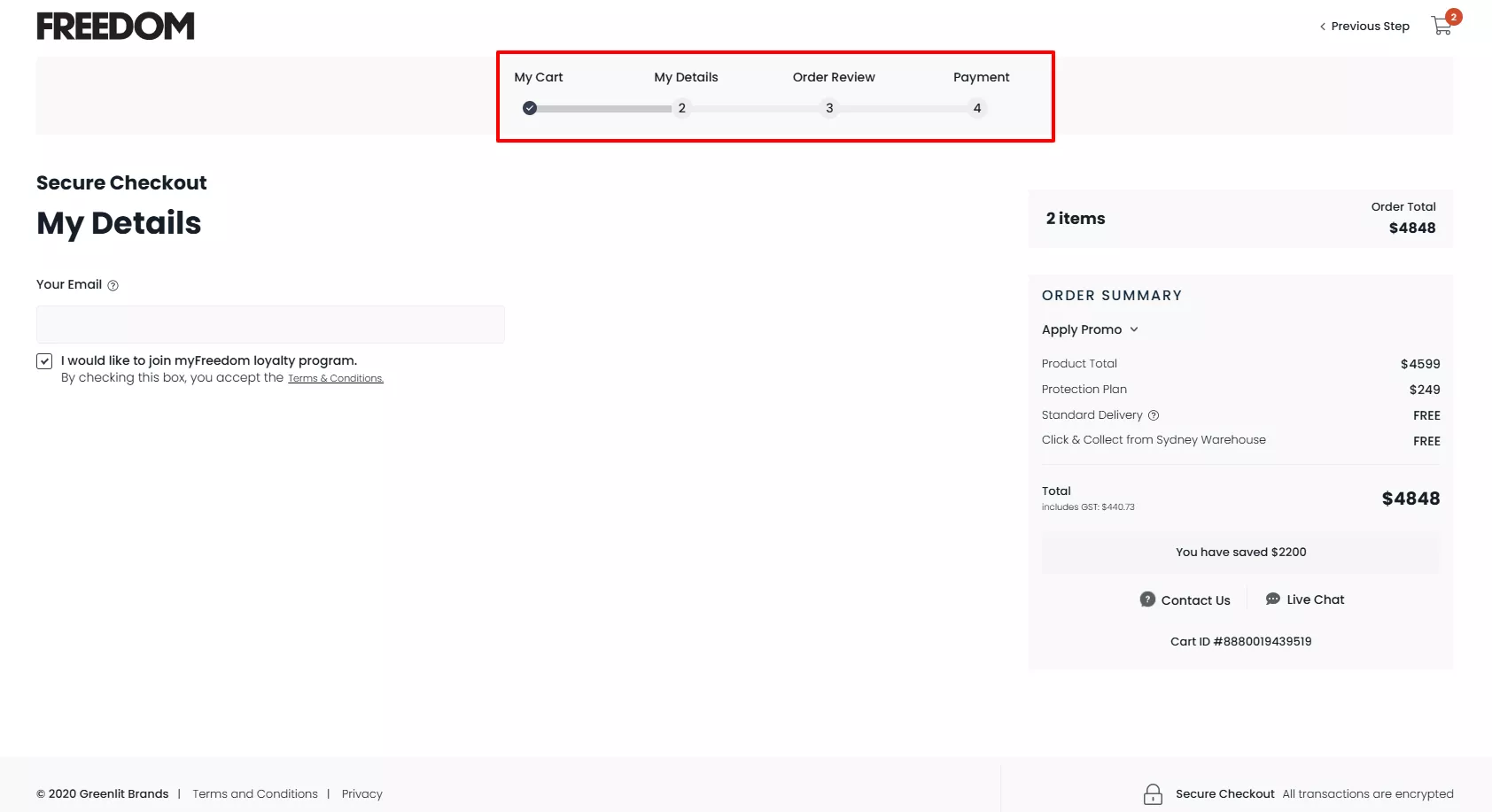Focus the Your Email input field
The height and width of the screenshot is (812, 1492).
[x=270, y=324]
